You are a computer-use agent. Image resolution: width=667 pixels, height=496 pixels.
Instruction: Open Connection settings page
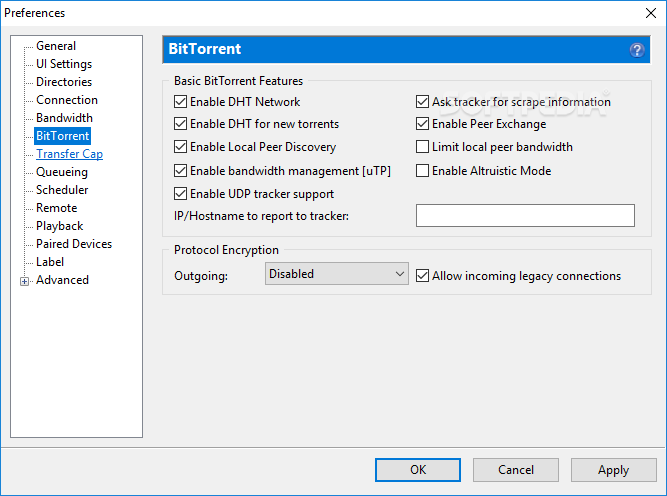67,100
